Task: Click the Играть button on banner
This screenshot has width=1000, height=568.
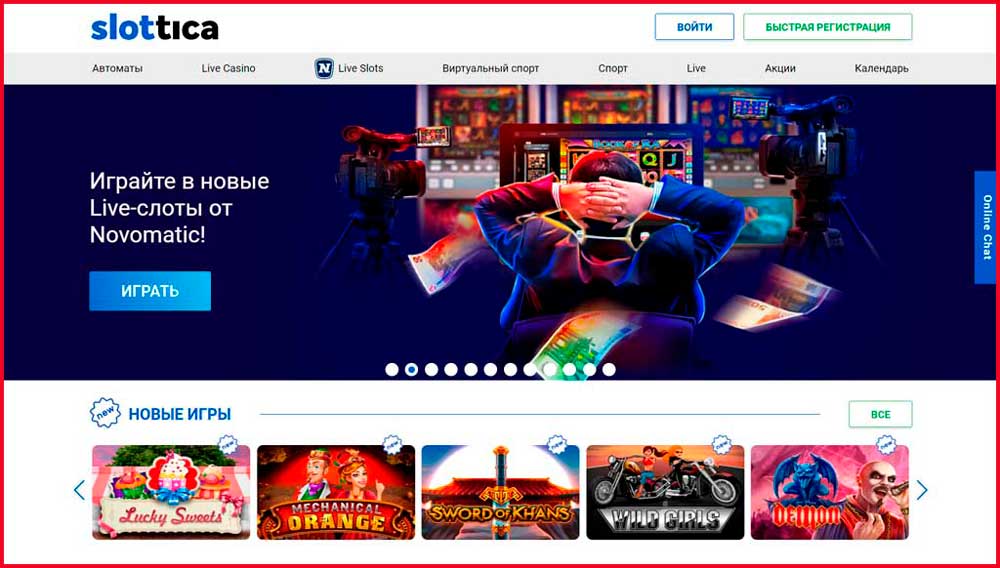Action: pos(150,291)
